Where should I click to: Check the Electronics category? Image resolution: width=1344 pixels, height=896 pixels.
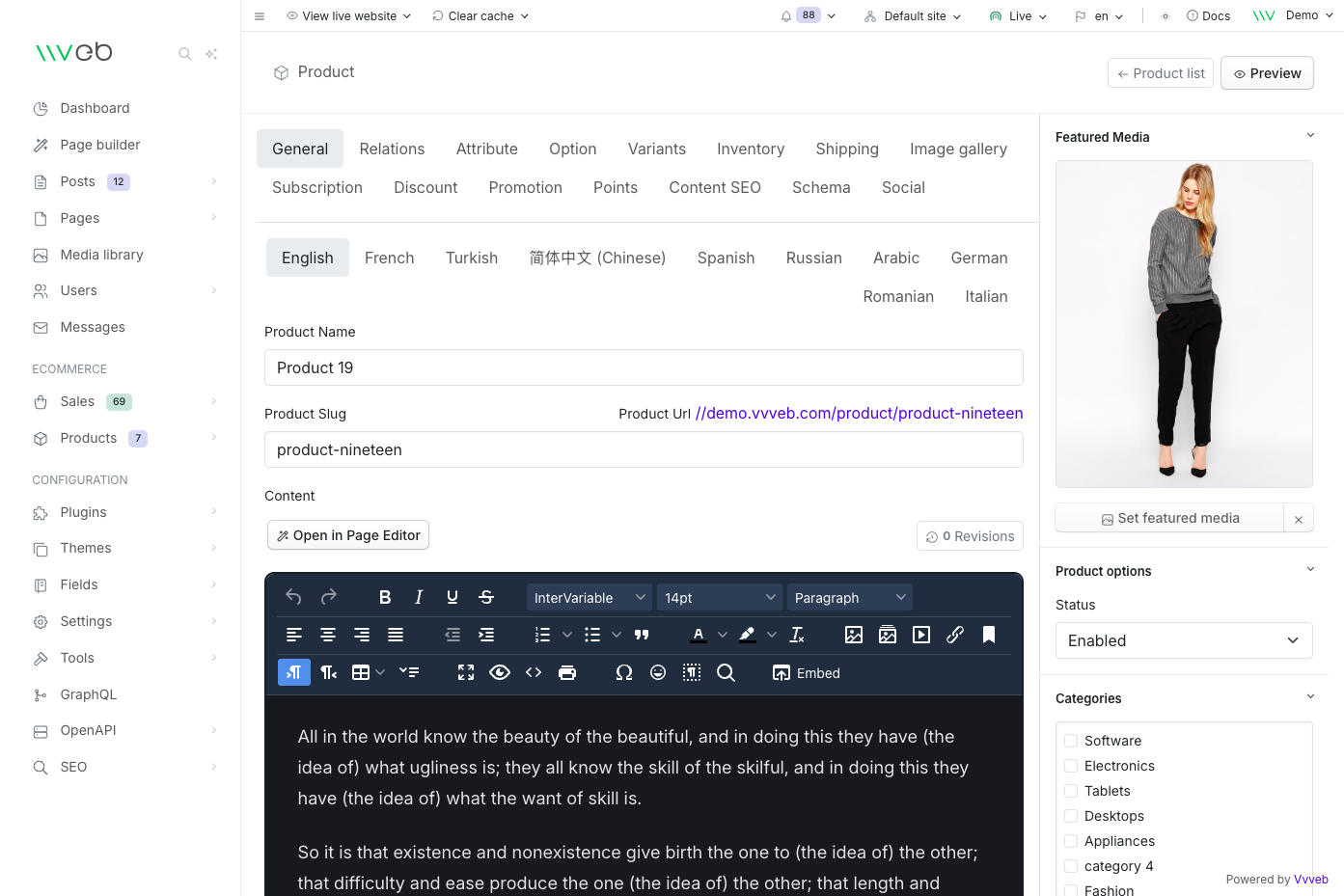click(1071, 766)
